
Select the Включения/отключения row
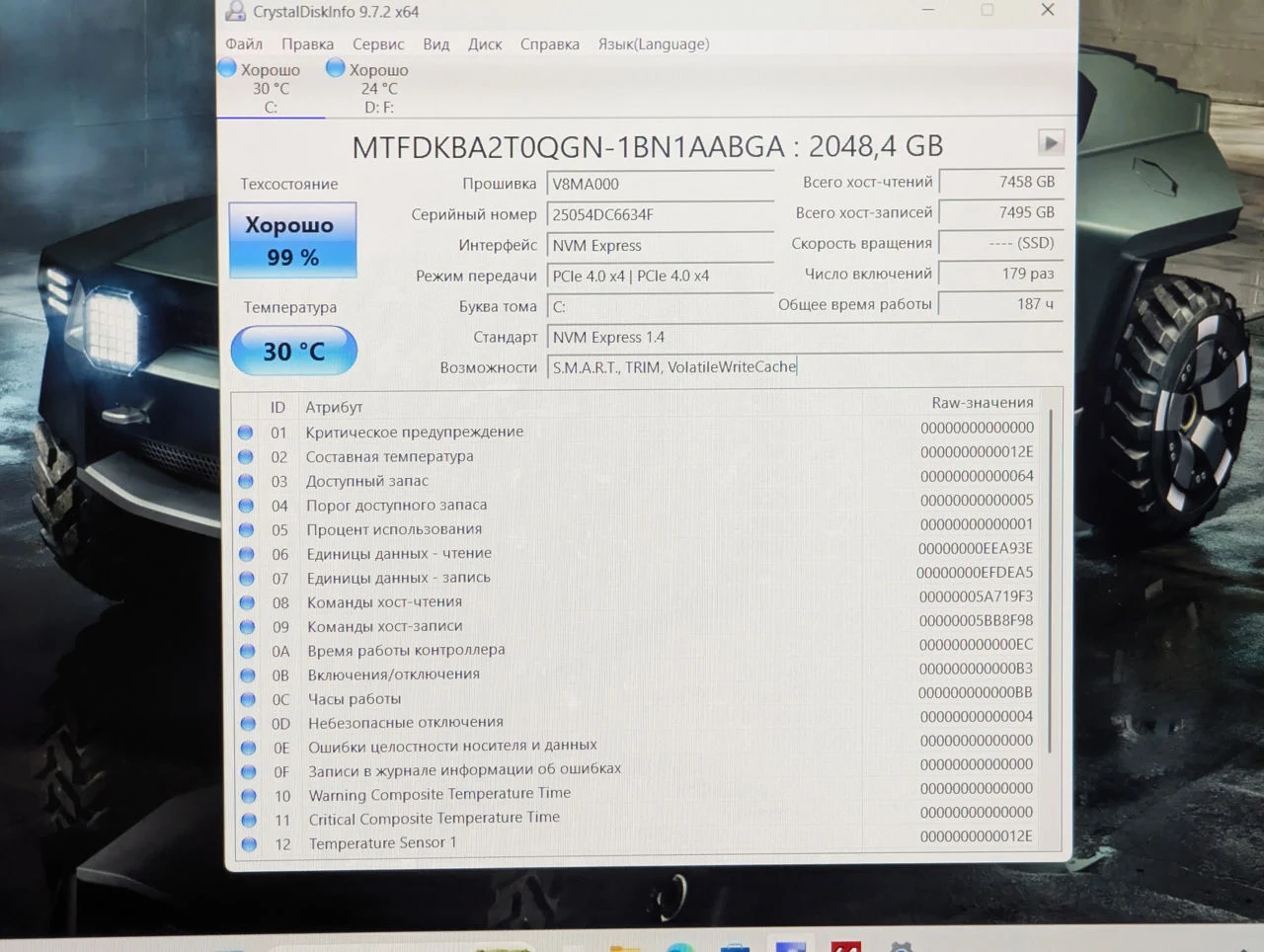[x=637, y=673]
